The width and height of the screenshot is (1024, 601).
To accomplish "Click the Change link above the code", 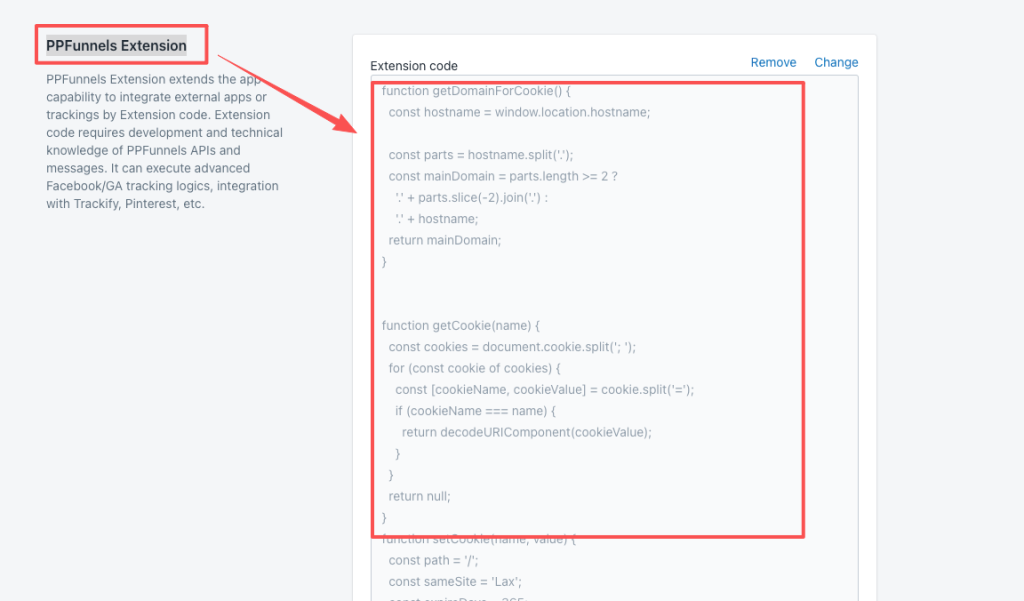I will click(836, 62).
